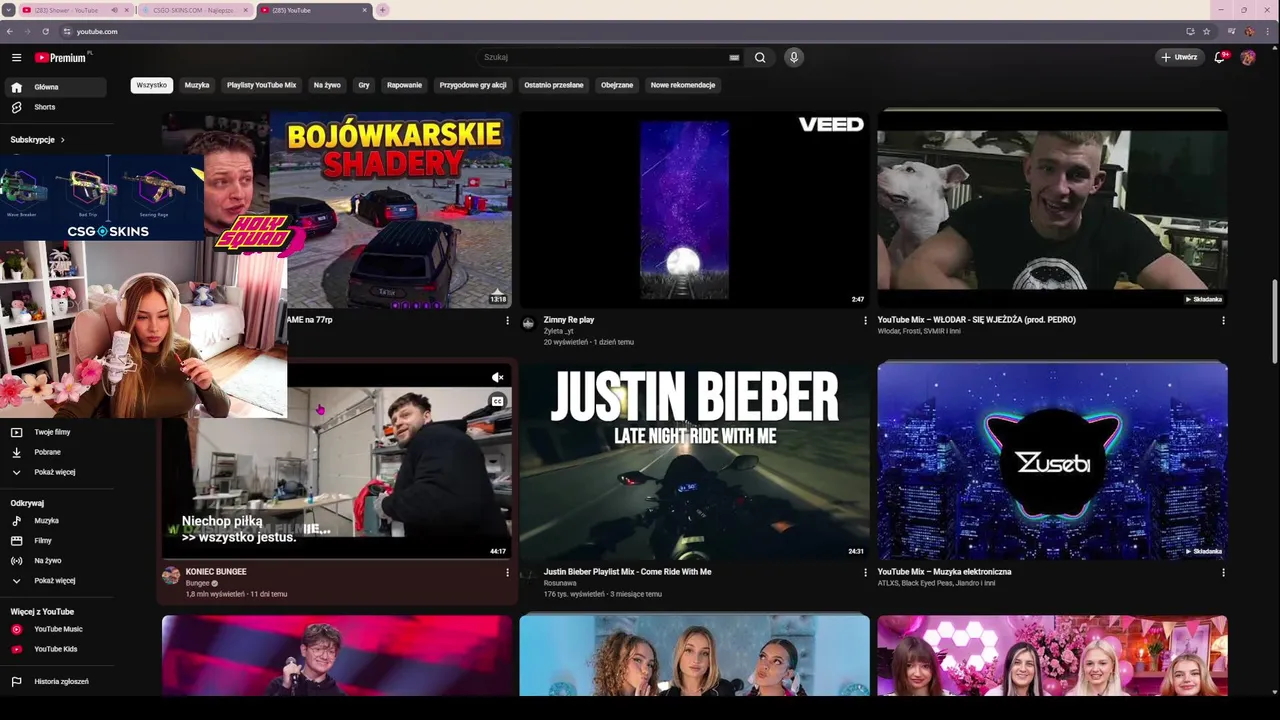Select the Wszystko filter chip
Viewport: 1280px width, 720px height.
(x=152, y=85)
